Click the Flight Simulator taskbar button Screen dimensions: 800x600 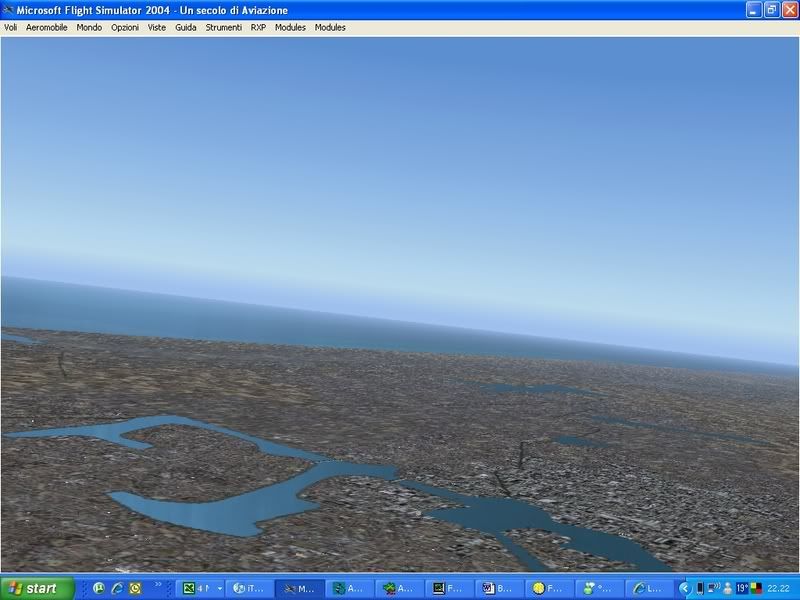click(299, 588)
